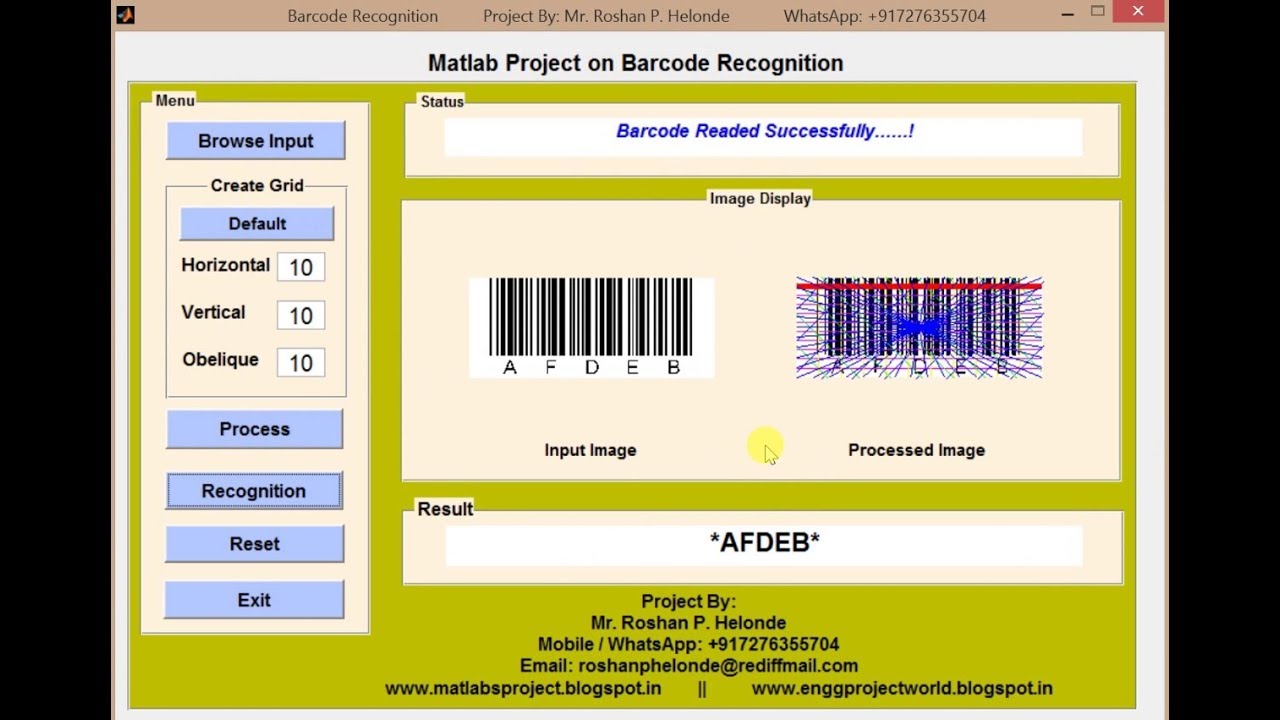Close the Barcode Recognition window

coord(1138,13)
